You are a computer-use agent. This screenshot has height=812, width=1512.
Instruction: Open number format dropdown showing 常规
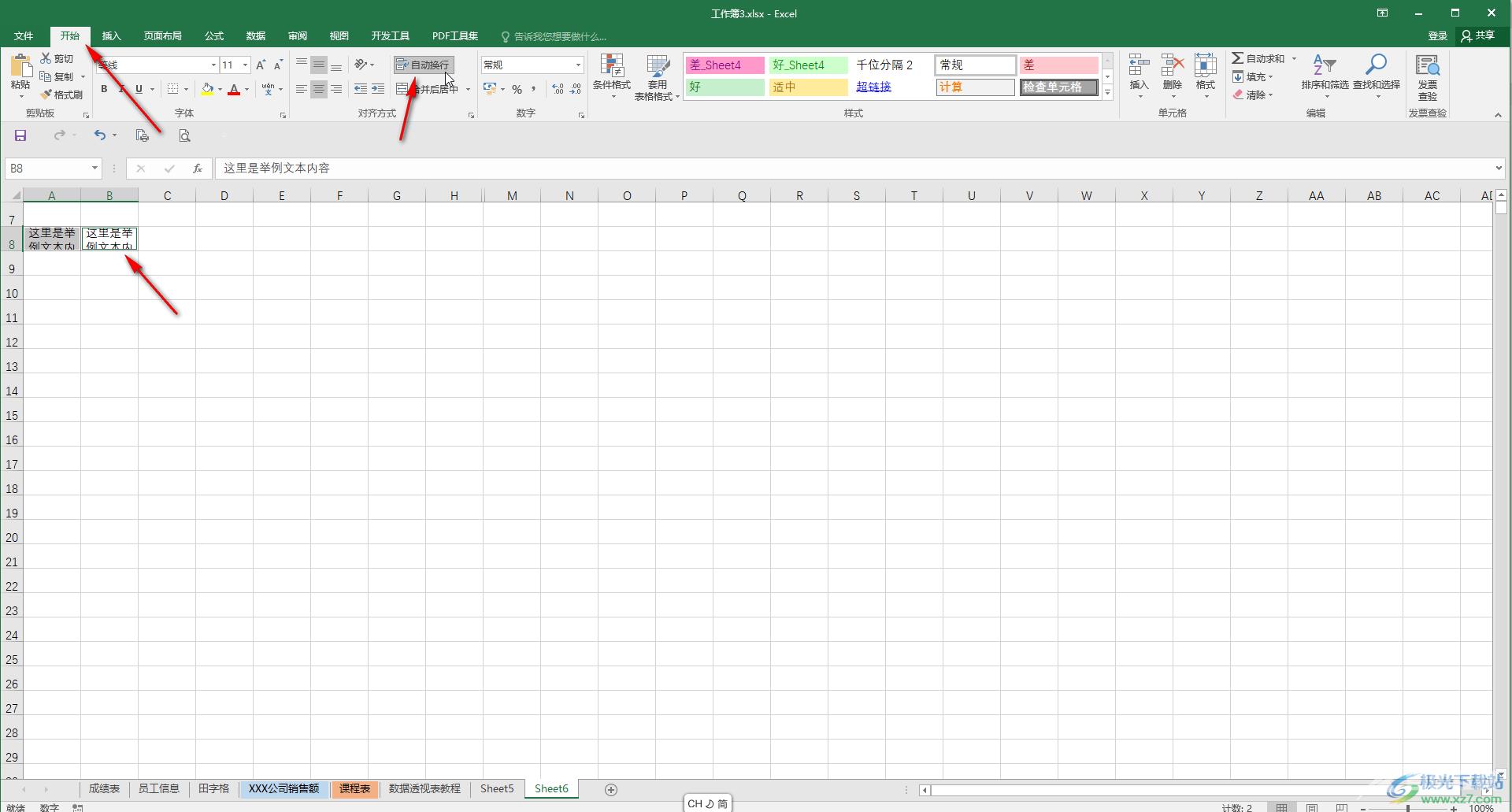(x=578, y=65)
